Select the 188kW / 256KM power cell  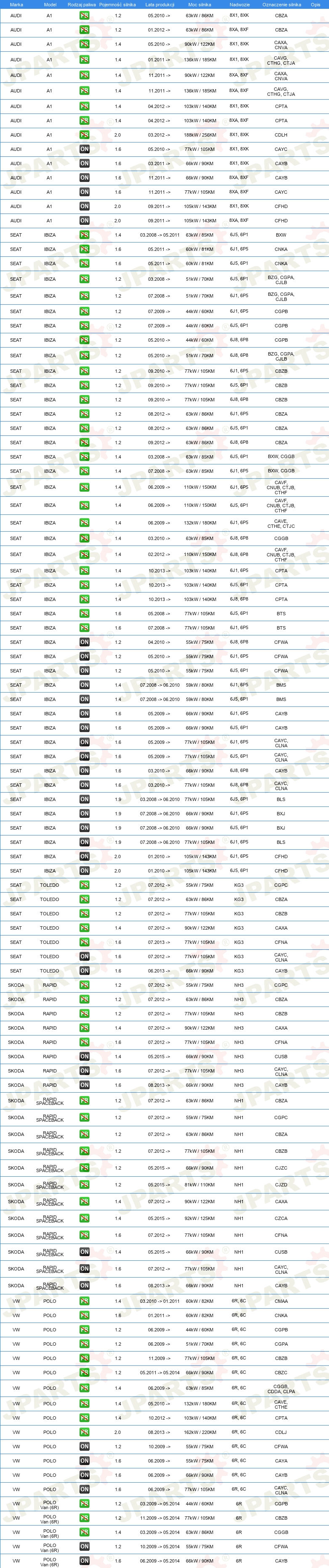[200, 135]
